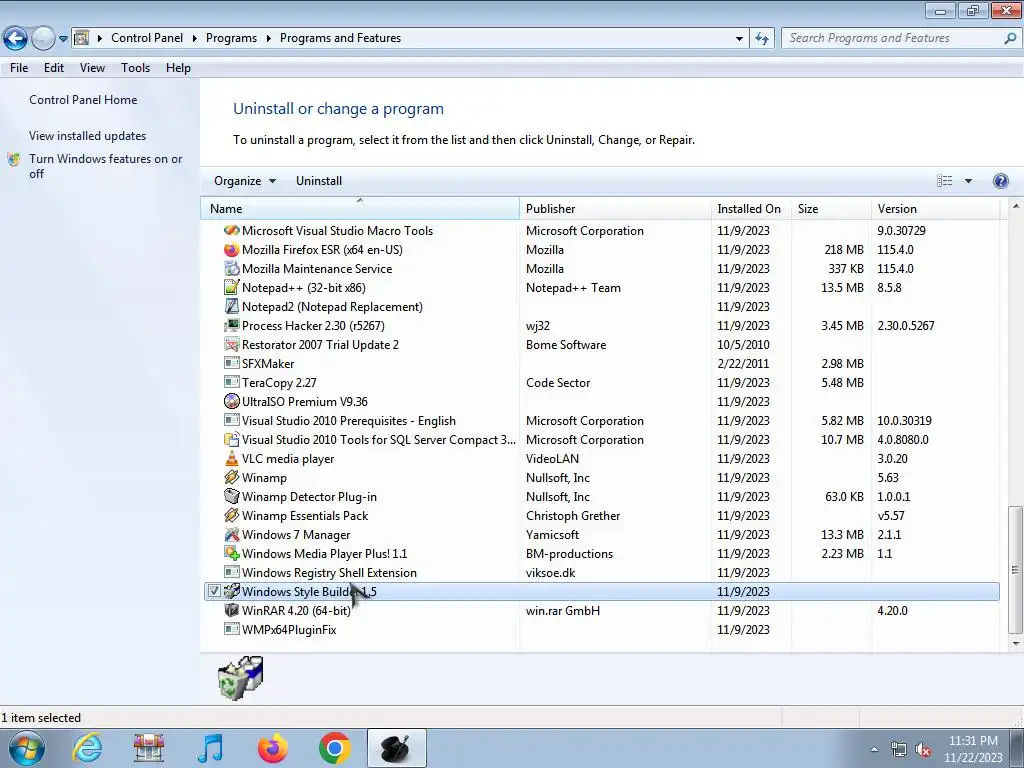Click the Uninstall button
The width and height of the screenshot is (1024, 768).
319,181
